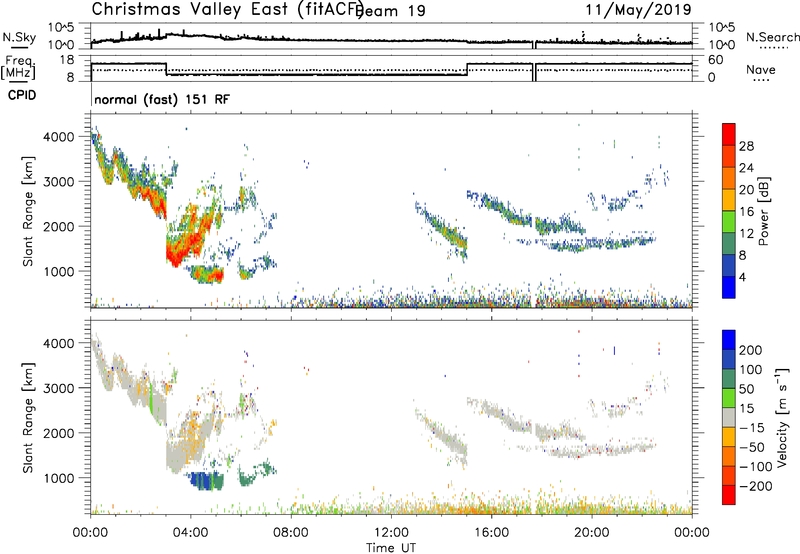Click the "Slant Range [km]" label of velocity panel
This screenshot has height=554, width=800.
(x=28, y=417)
